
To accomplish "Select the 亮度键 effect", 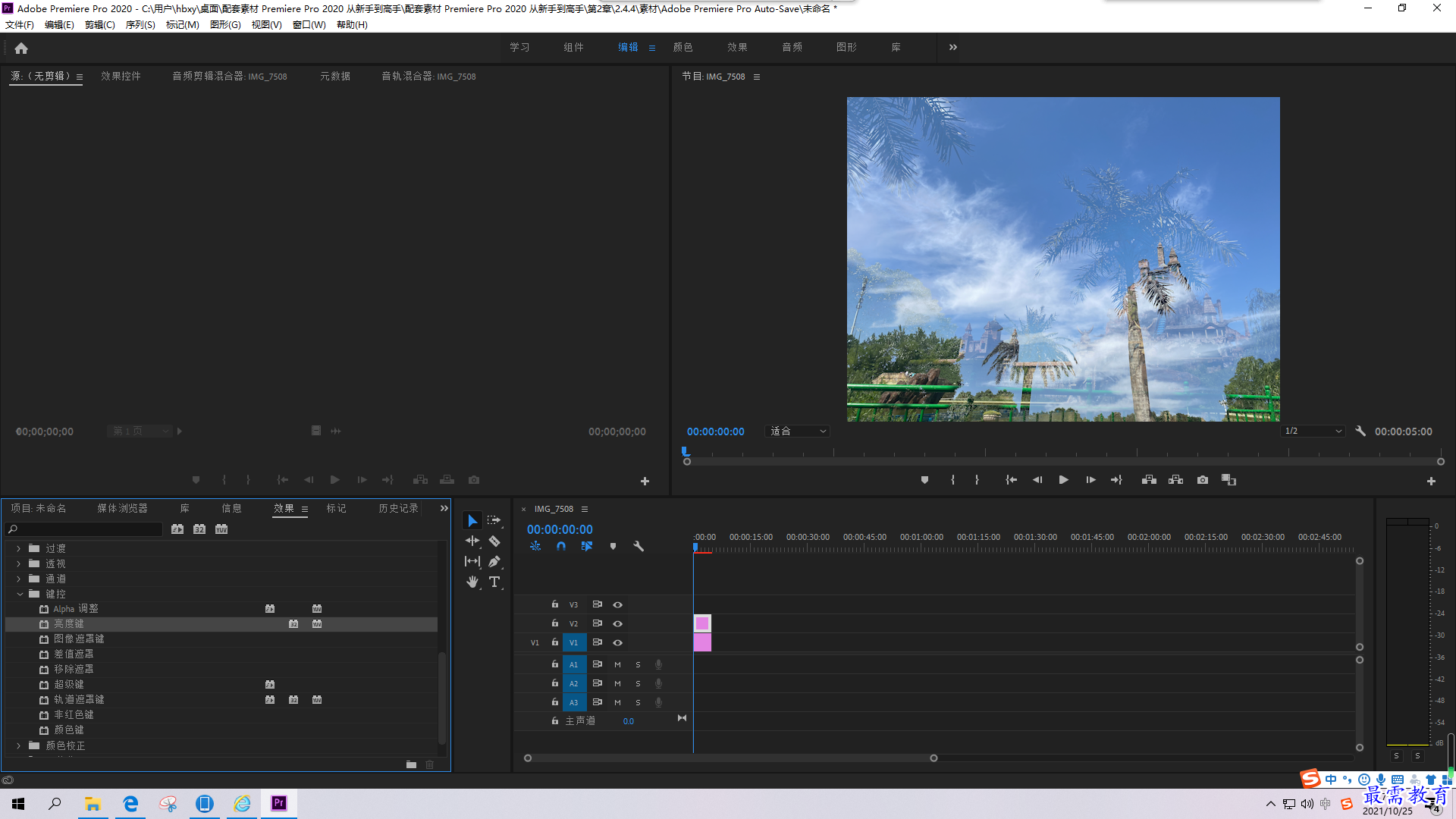I will (69, 623).
